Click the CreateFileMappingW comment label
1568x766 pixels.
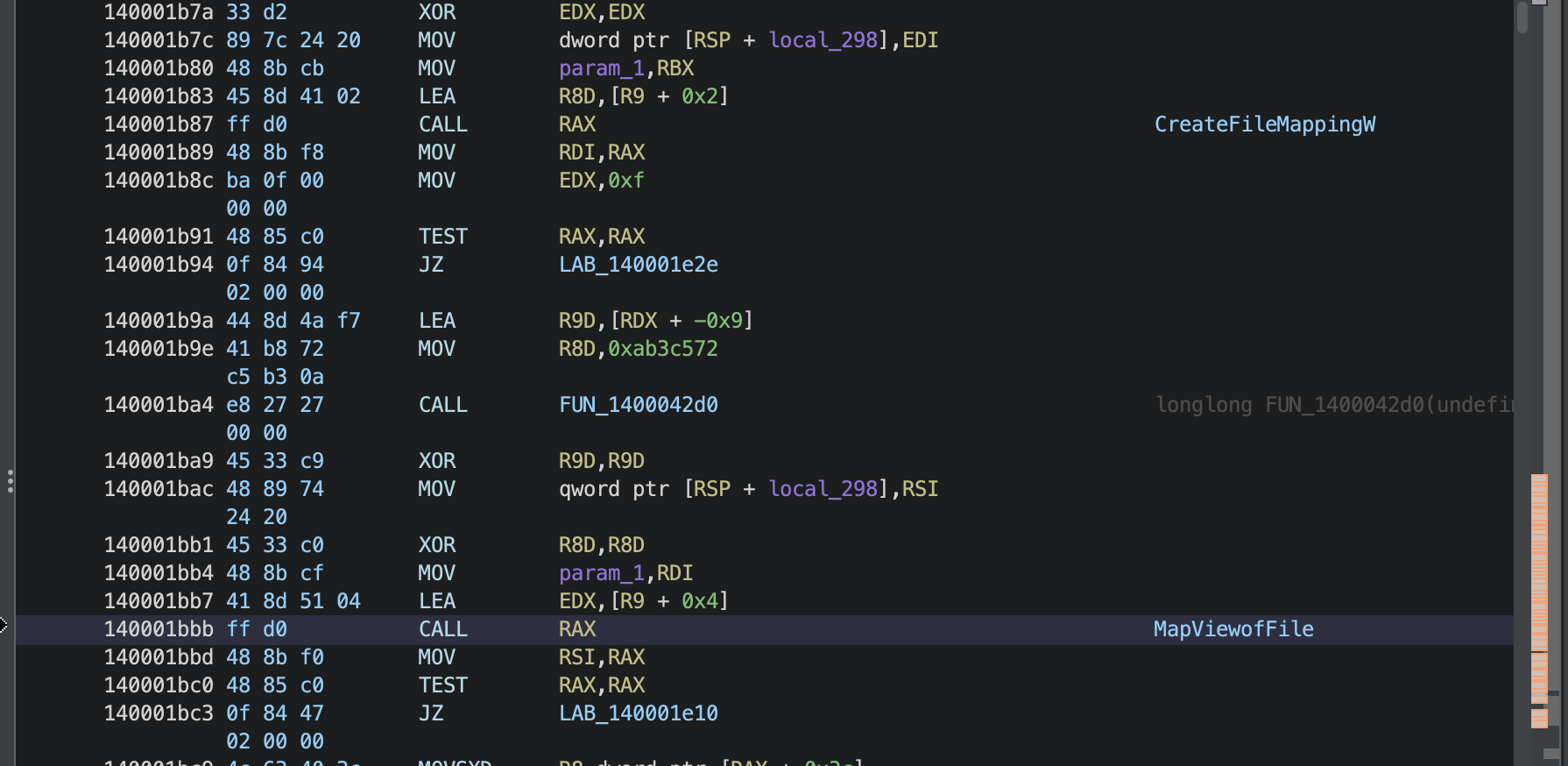tap(1264, 124)
